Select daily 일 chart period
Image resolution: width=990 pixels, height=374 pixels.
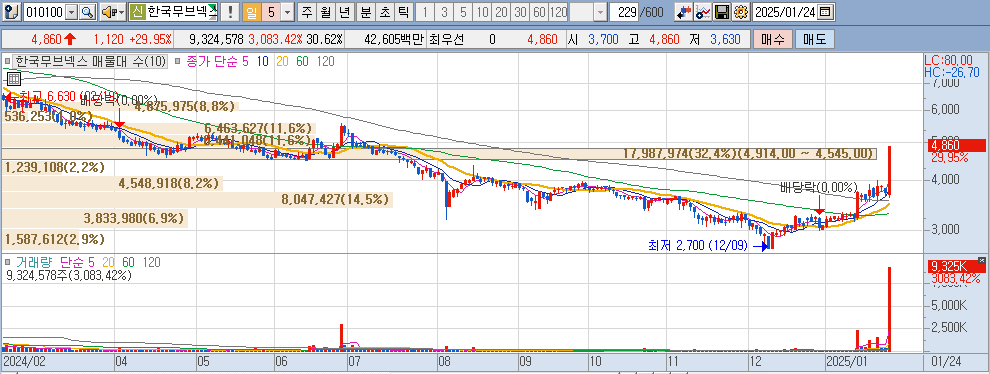coord(251,11)
